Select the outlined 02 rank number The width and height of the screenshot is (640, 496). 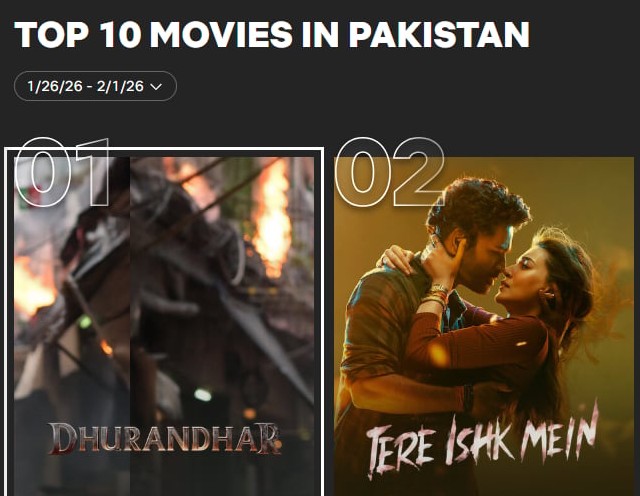[x=390, y=171]
